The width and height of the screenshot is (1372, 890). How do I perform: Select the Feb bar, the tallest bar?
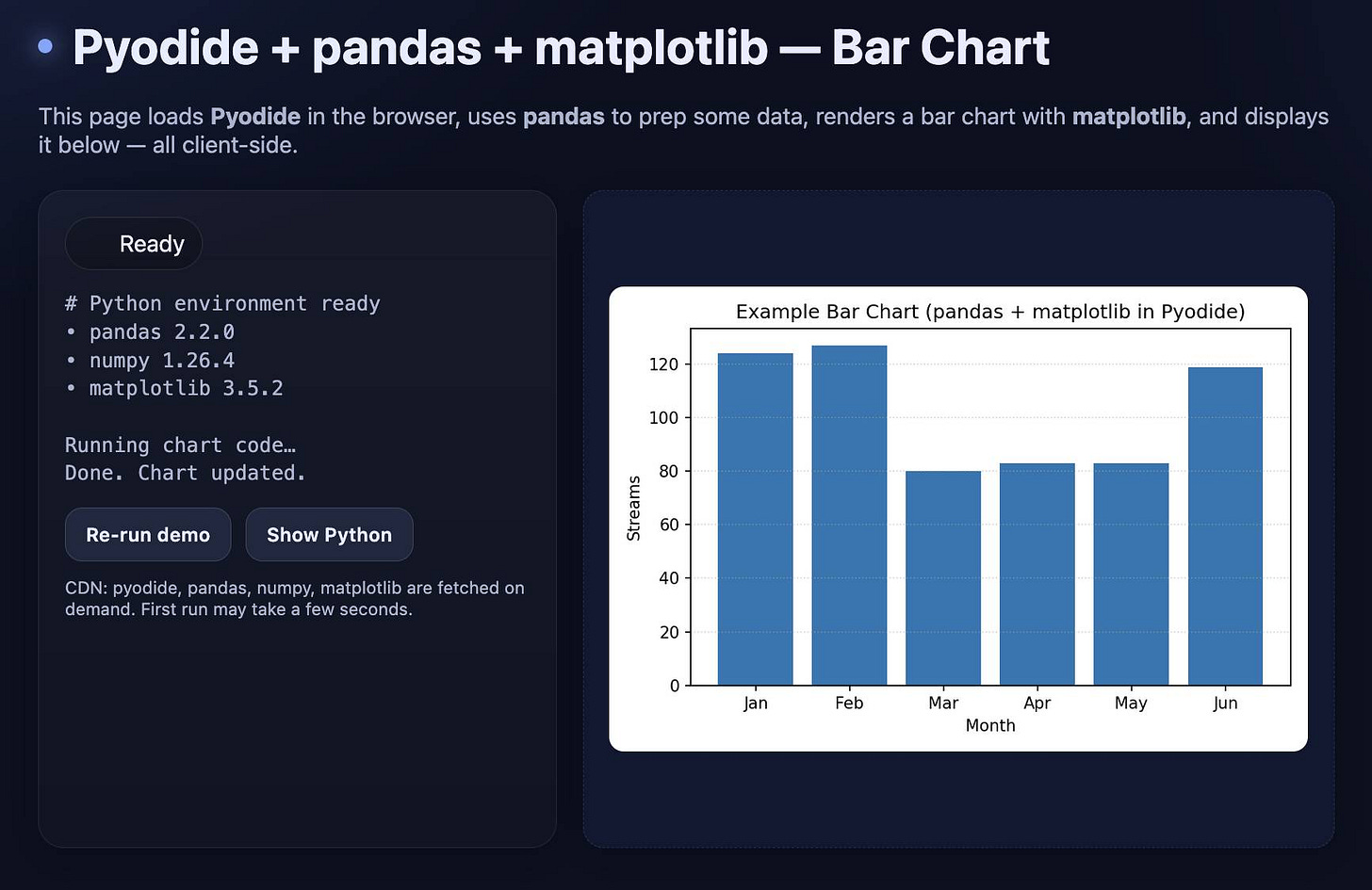[848, 513]
